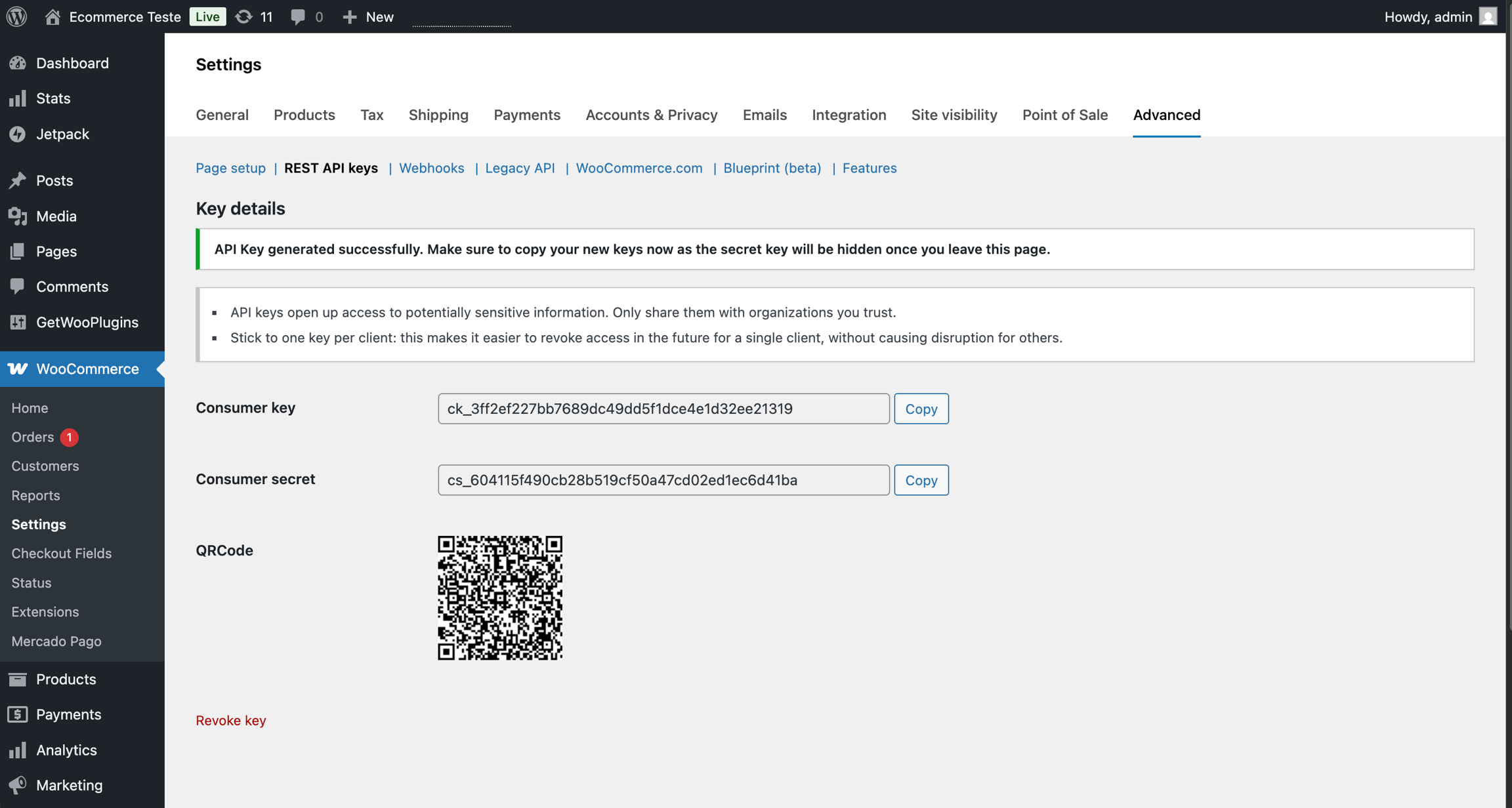Open the Extensions submenu item
1512x808 pixels.
point(45,612)
